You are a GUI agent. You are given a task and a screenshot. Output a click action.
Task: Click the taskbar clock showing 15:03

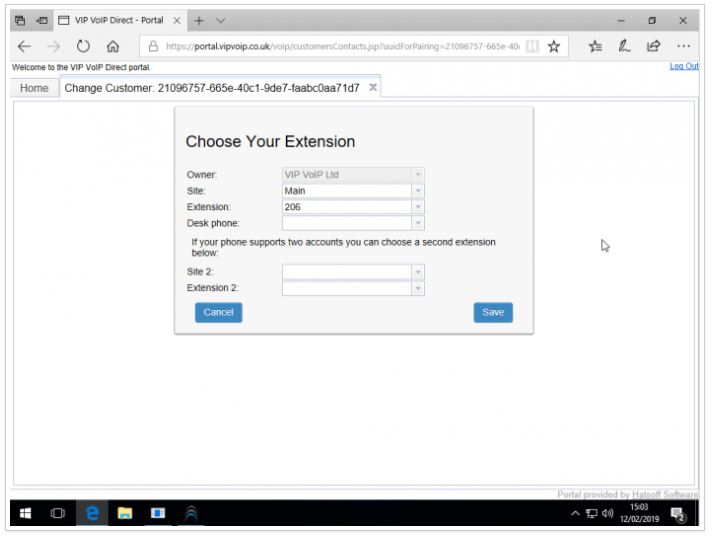click(x=639, y=513)
